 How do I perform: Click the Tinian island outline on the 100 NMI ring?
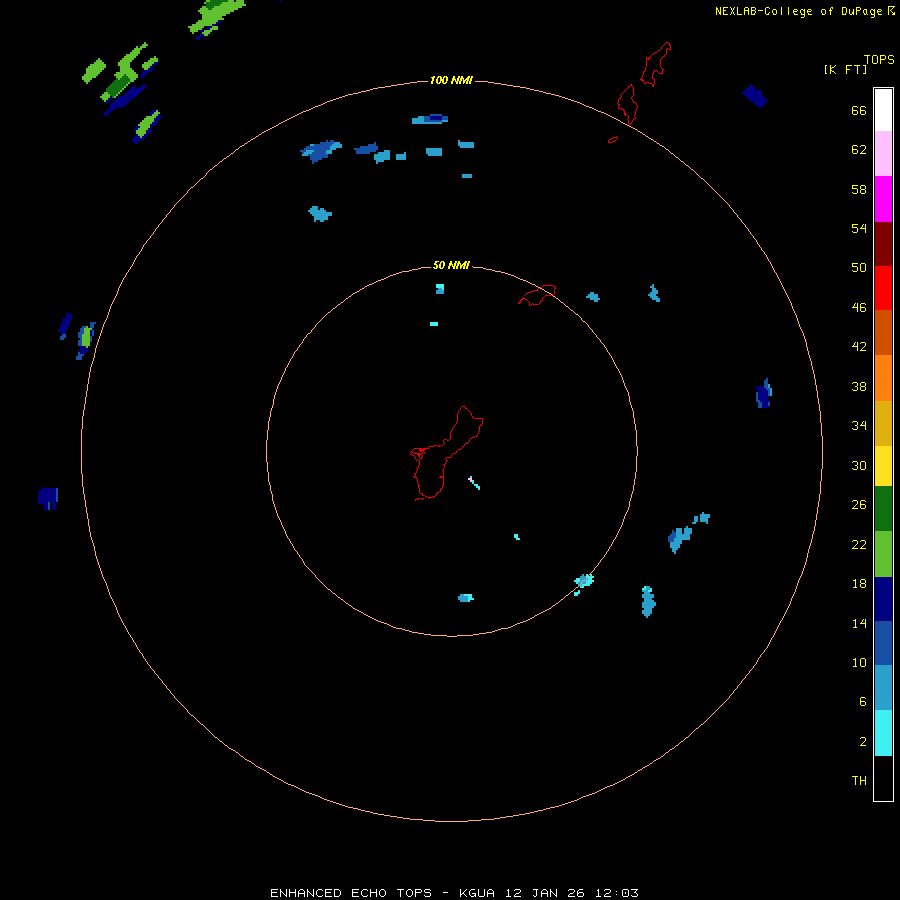(627, 104)
